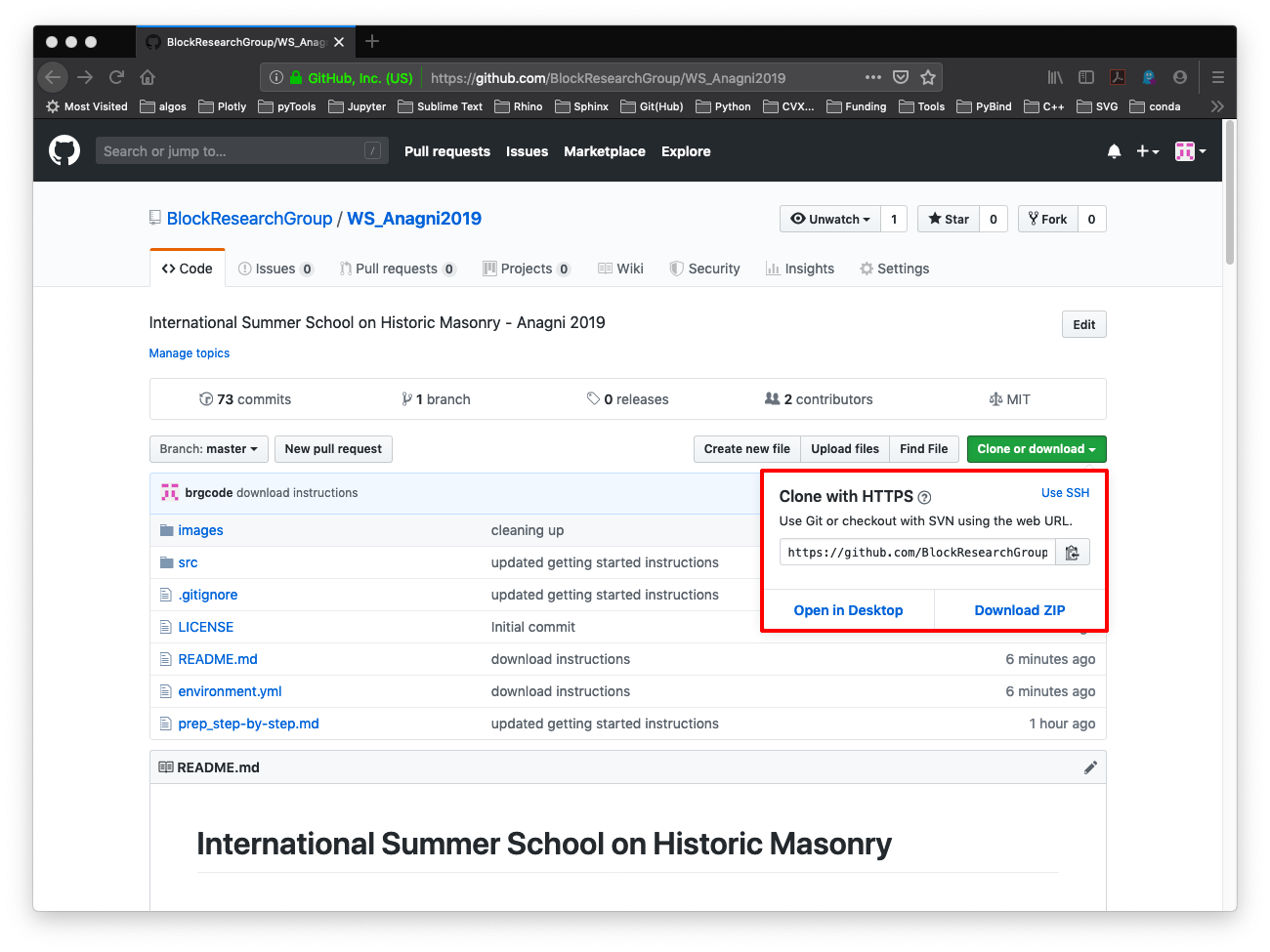
Task: Click the pencil icon to edit README.md
Action: 1090,767
